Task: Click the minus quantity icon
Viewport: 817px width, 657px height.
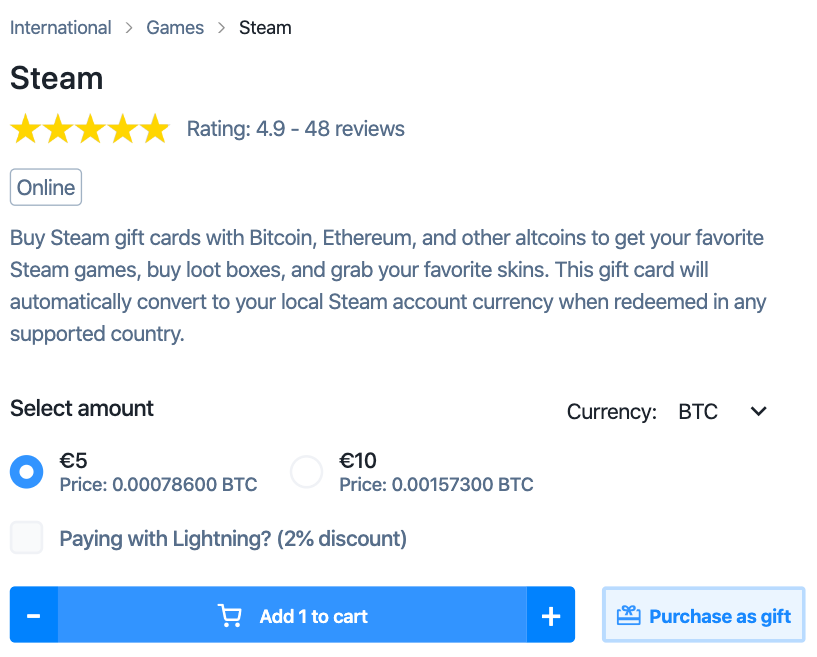Action: click(34, 616)
